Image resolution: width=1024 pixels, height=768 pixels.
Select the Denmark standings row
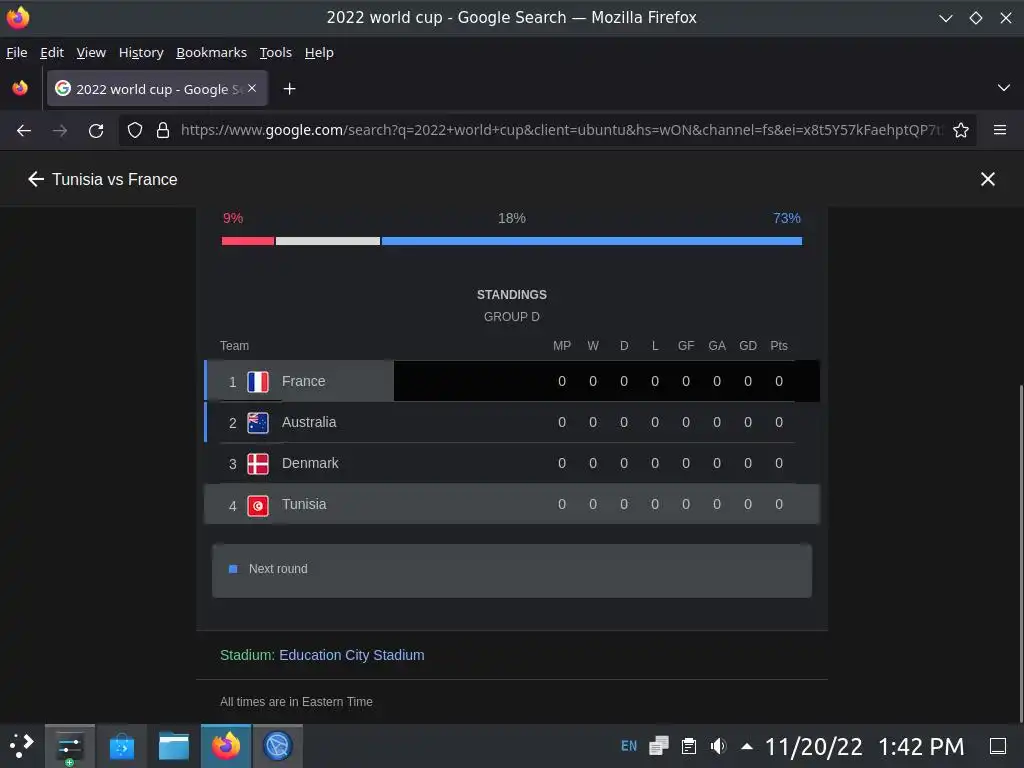point(512,463)
